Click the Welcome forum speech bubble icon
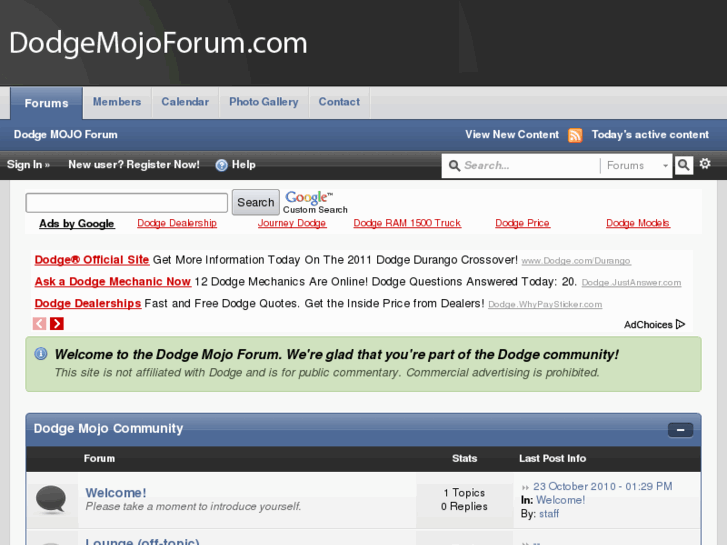727x545 pixels. click(x=51, y=499)
